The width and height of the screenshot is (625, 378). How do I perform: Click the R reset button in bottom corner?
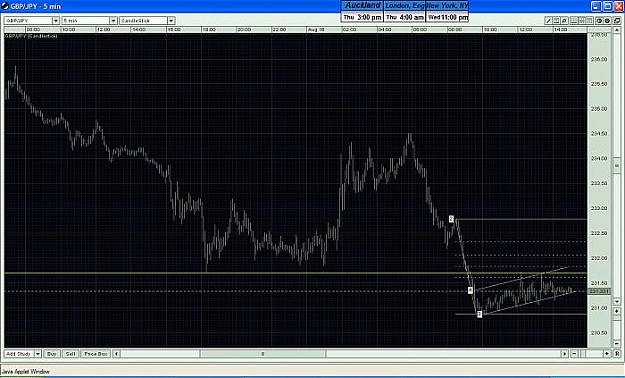pos(617,354)
